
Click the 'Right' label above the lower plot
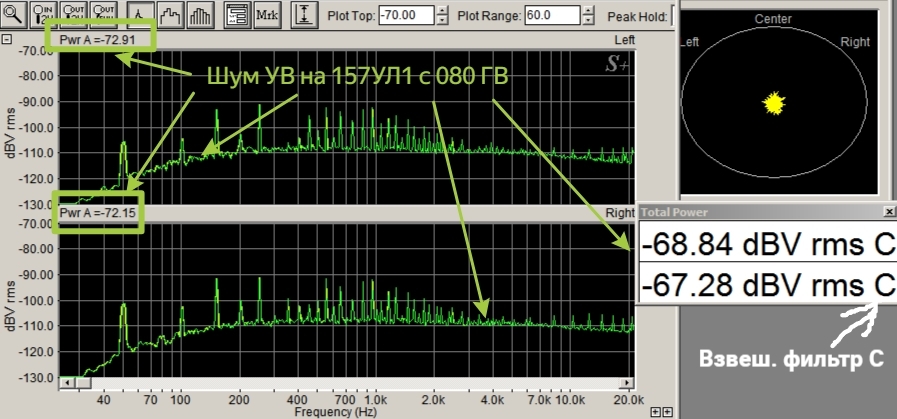620,213
